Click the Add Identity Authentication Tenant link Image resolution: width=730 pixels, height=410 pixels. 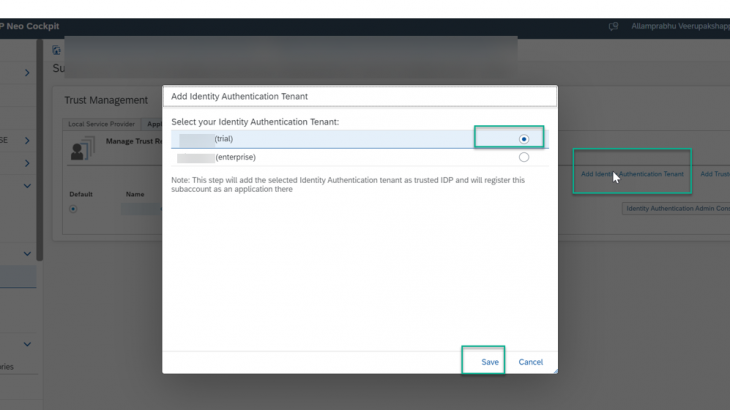(632, 174)
